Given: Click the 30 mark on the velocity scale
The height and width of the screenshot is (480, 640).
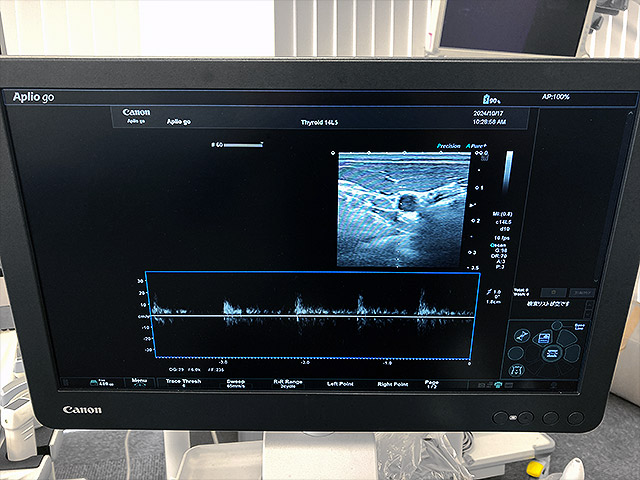Looking at the screenshot, I should point(140,281).
